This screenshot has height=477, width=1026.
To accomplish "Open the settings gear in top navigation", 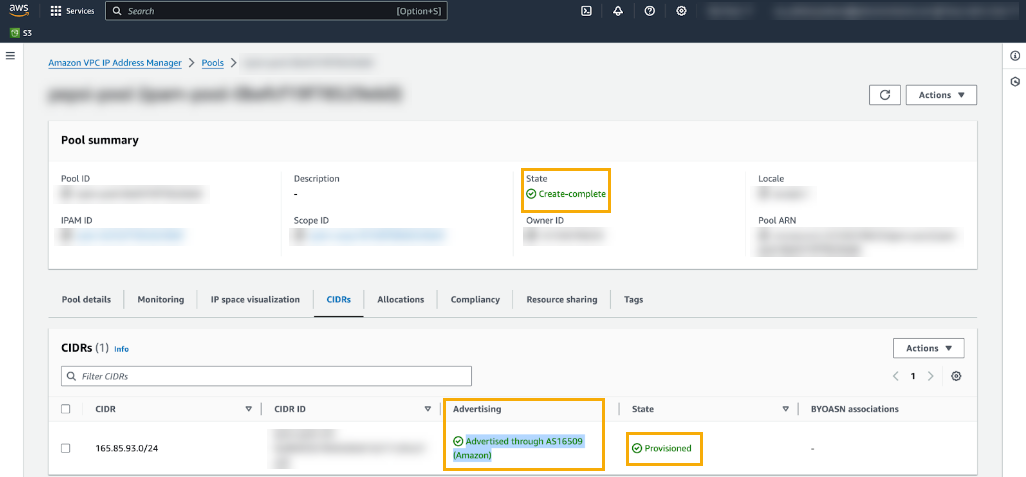I will (x=682, y=11).
